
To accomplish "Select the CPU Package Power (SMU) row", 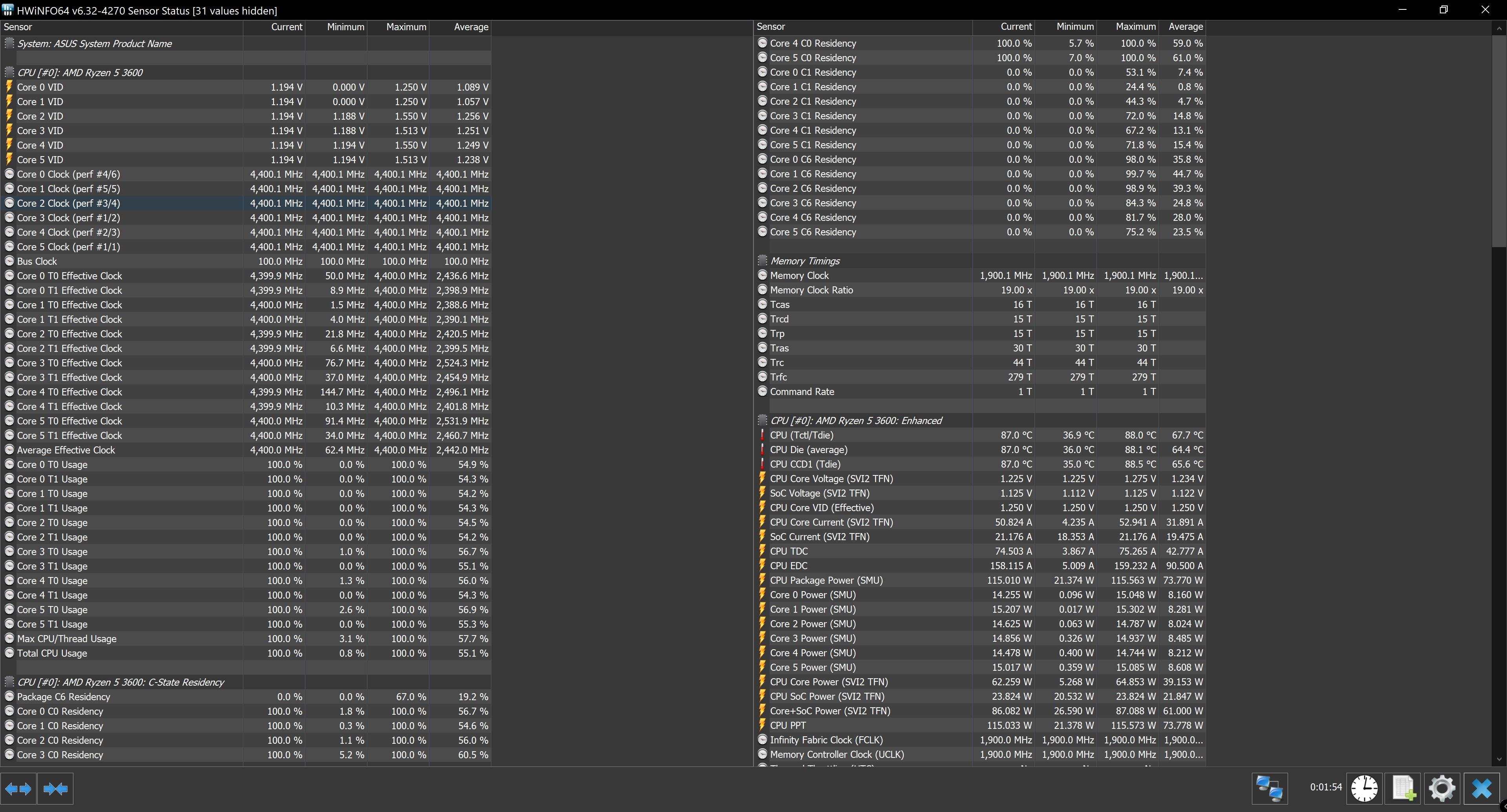I will [x=980, y=580].
